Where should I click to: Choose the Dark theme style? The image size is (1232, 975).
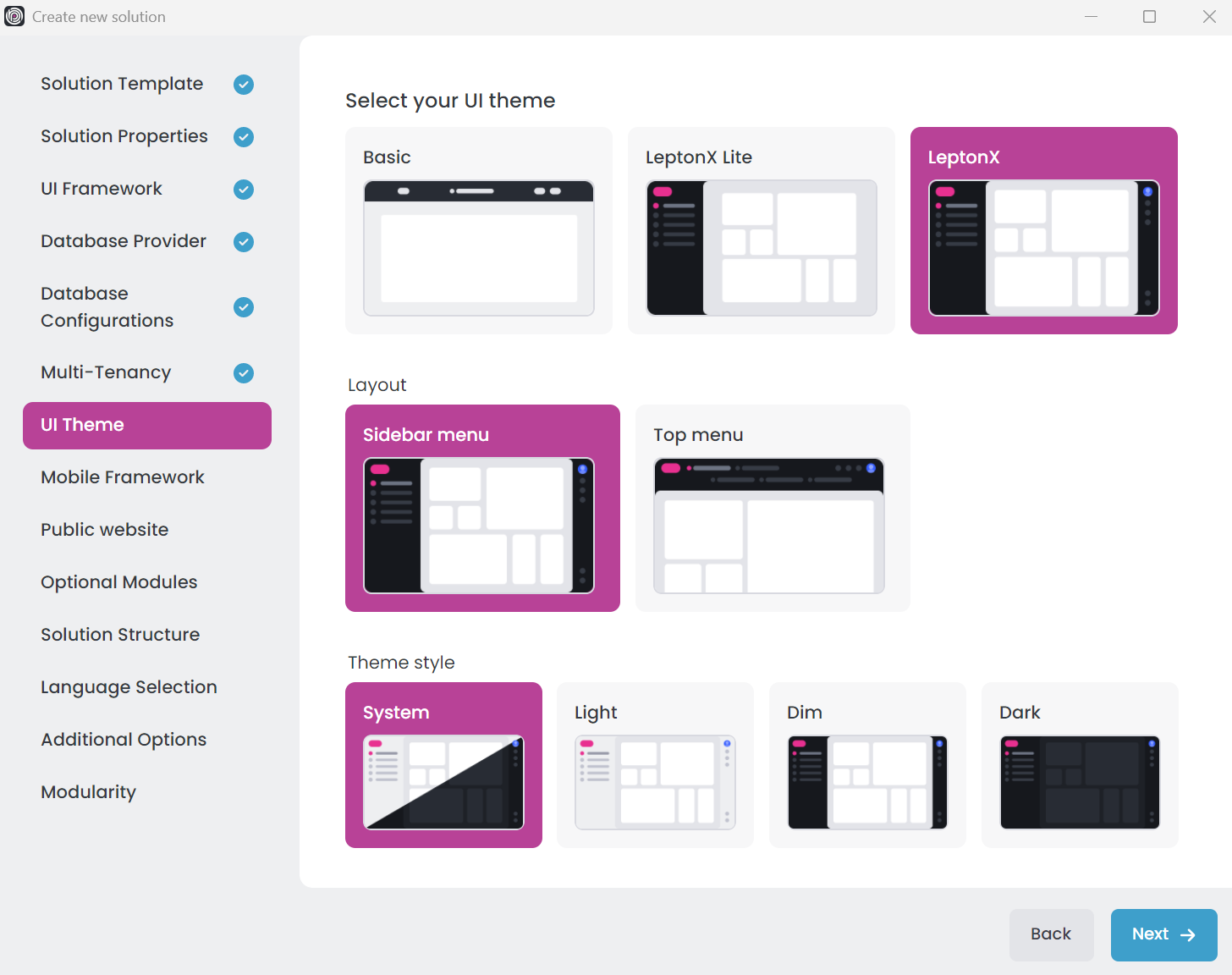point(1080,765)
